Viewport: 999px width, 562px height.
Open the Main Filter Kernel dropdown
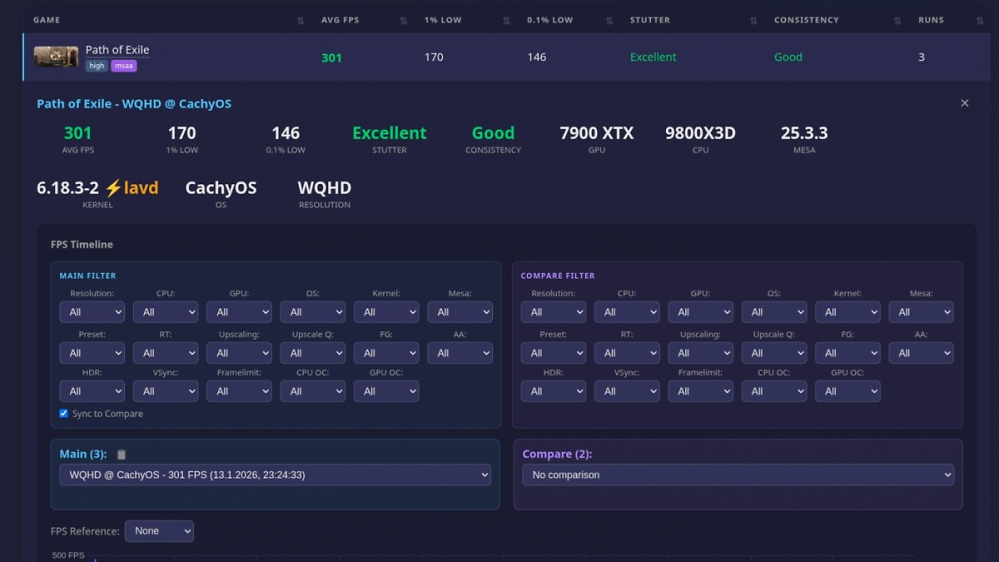[386, 312]
